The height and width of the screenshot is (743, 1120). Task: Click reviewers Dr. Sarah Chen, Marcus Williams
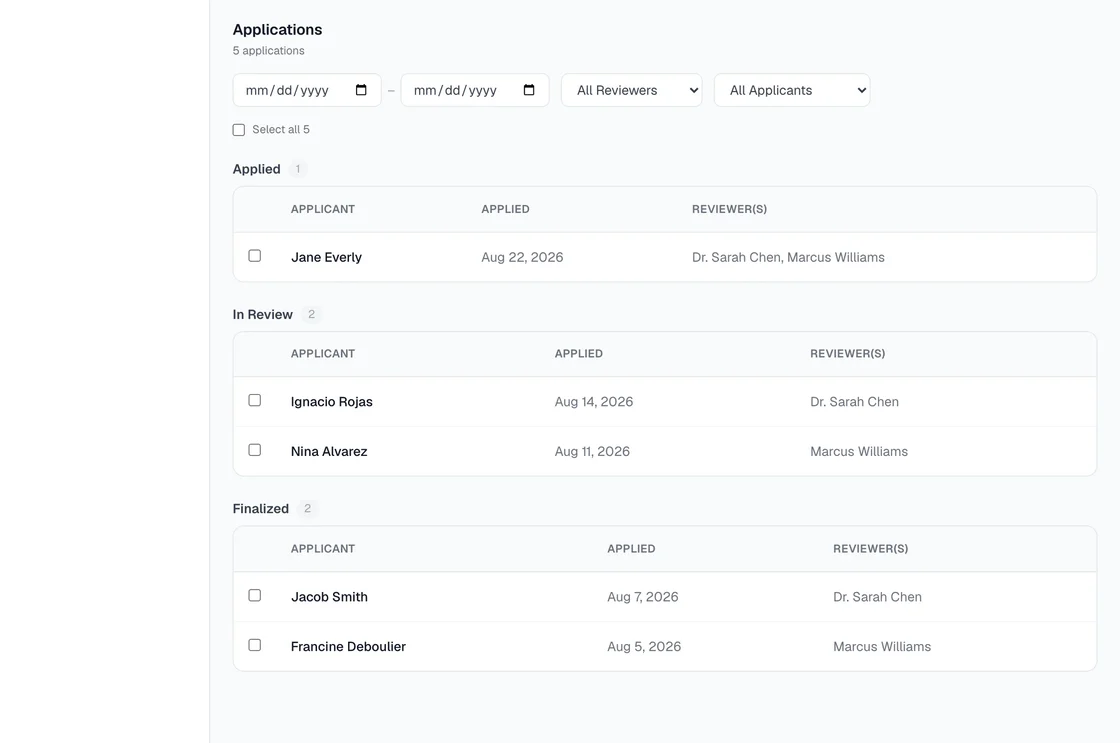click(788, 257)
